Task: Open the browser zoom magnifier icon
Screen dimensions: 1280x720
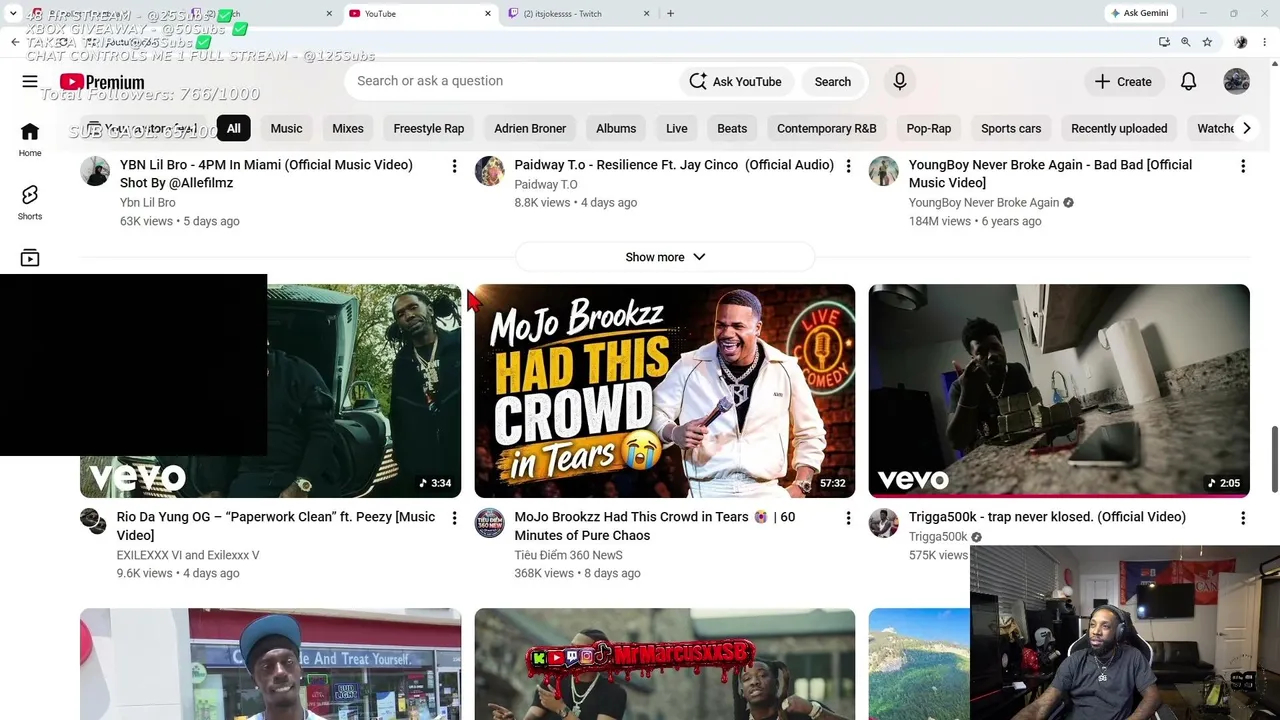Action: (x=1185, y=42)
